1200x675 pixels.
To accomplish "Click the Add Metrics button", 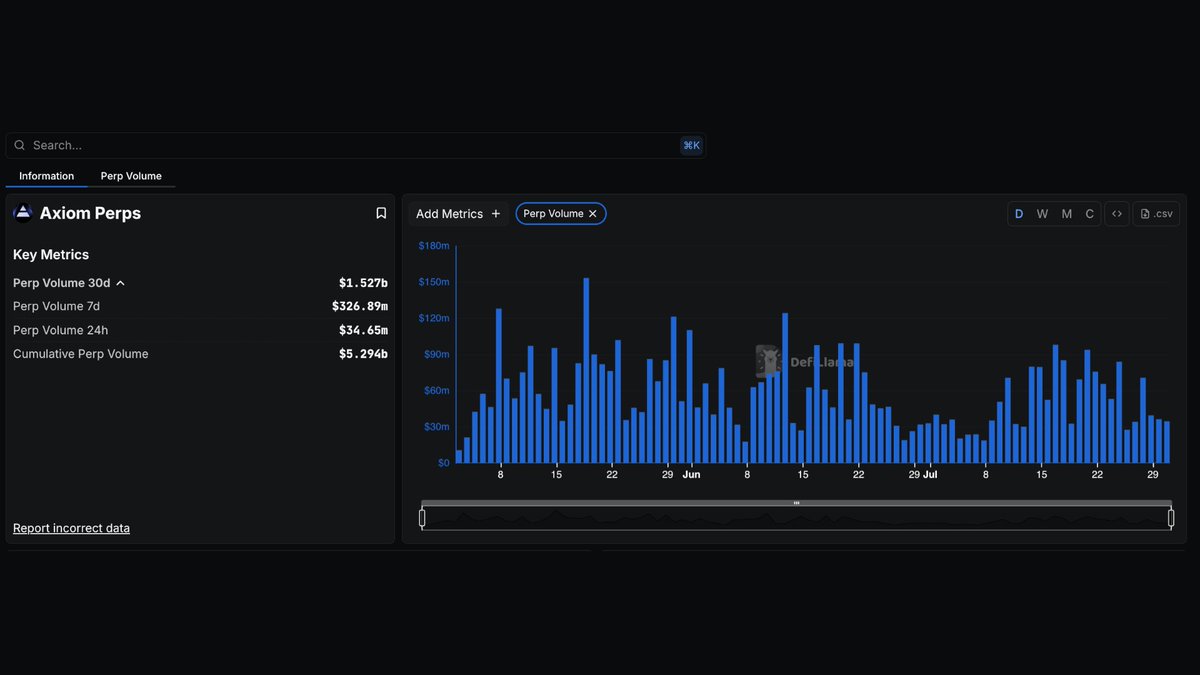I will click(458, 214).
